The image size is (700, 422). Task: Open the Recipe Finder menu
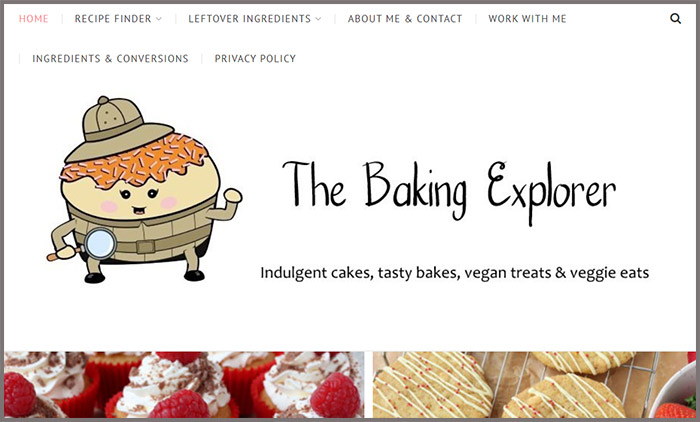tap(113, 19)
